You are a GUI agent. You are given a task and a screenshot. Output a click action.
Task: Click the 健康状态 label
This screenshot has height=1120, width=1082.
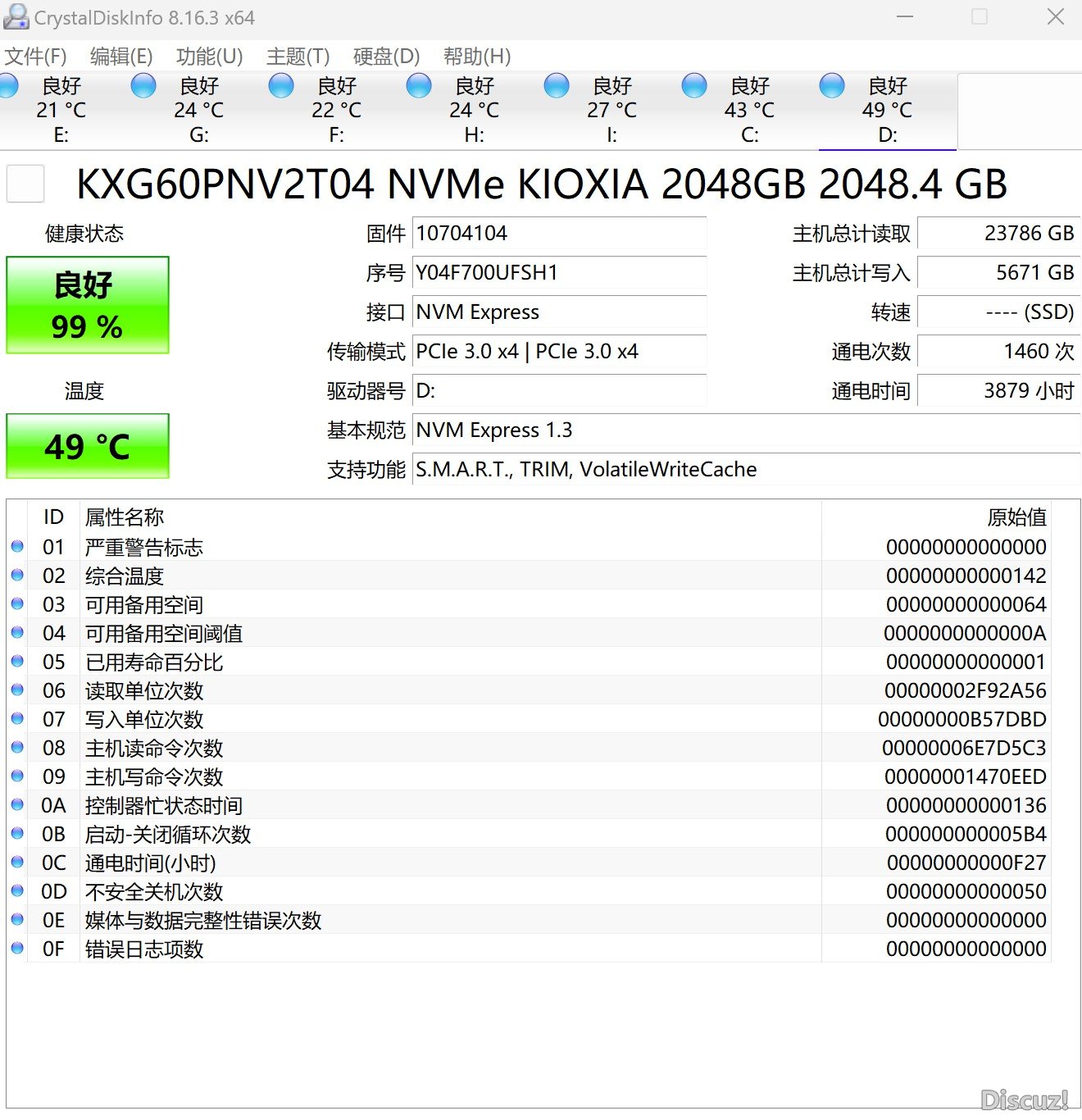pos(84,234)
